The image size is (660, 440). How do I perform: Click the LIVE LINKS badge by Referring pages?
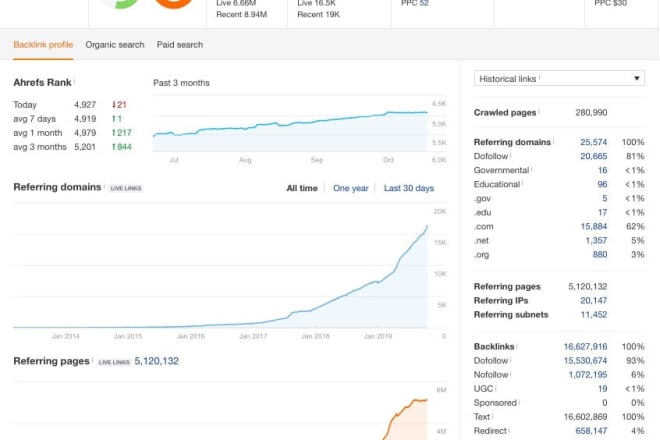click(113, 361)
